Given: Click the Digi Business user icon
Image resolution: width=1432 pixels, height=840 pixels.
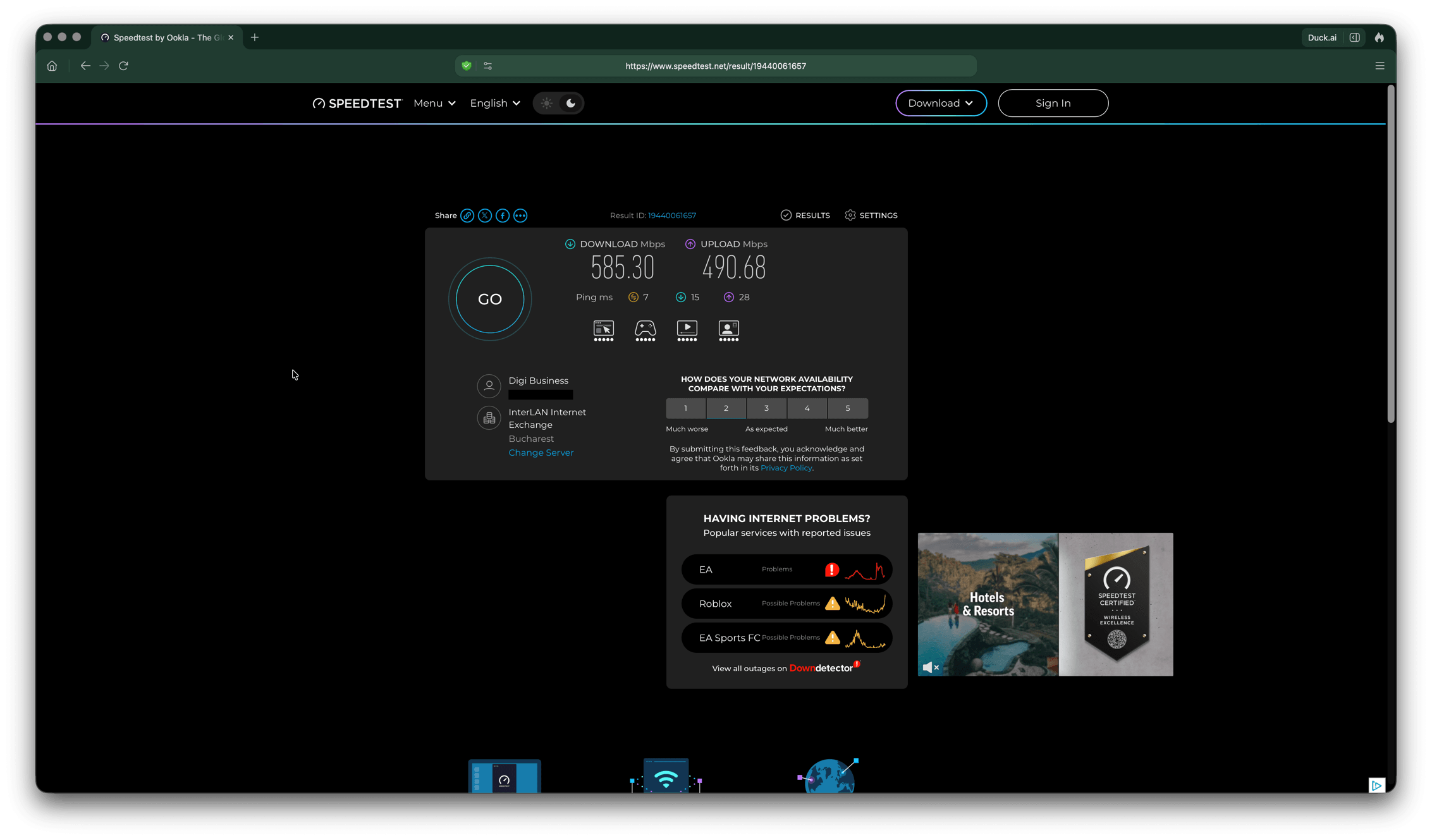Looking at the screenshot, I should (489, 386).
